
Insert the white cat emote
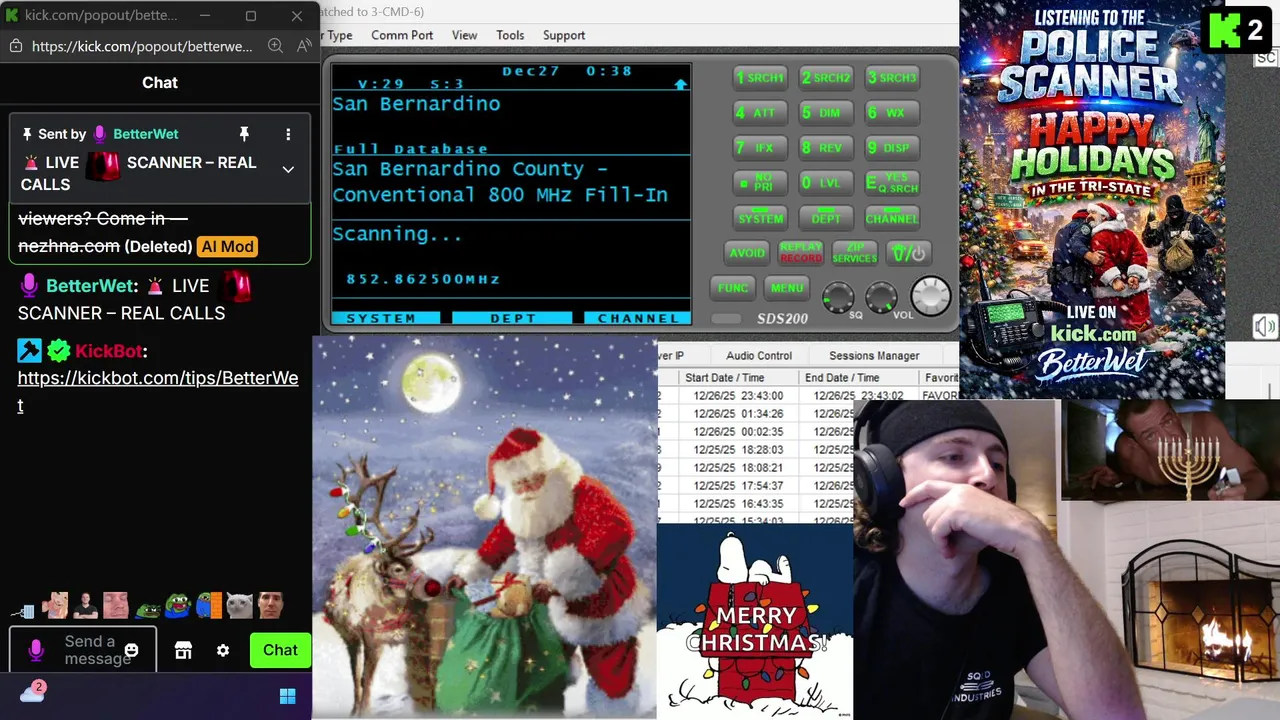click(x=239, y=606)
